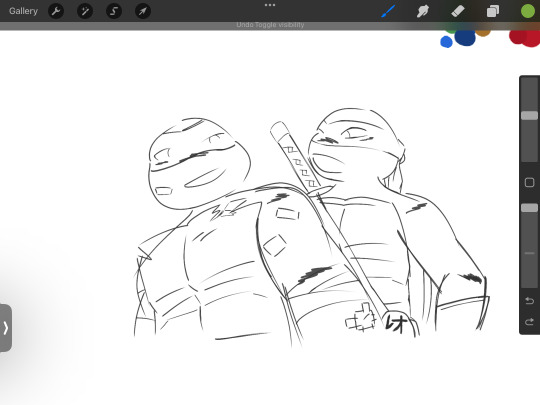Viewport: 540px width, 405px height.
Task: Select the Smudge tool
Action: [x=423, y=11]
